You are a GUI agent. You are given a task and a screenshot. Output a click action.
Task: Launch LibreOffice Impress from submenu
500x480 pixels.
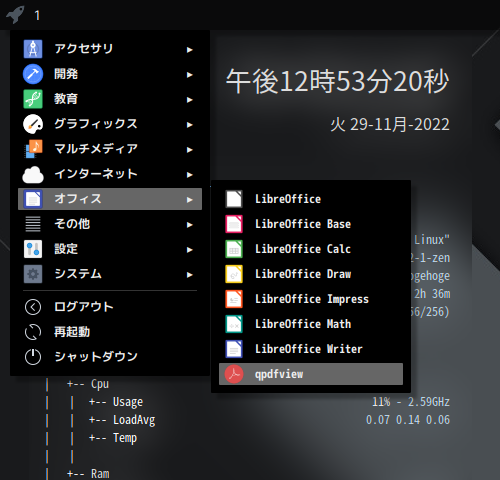[x=311, y=299]
